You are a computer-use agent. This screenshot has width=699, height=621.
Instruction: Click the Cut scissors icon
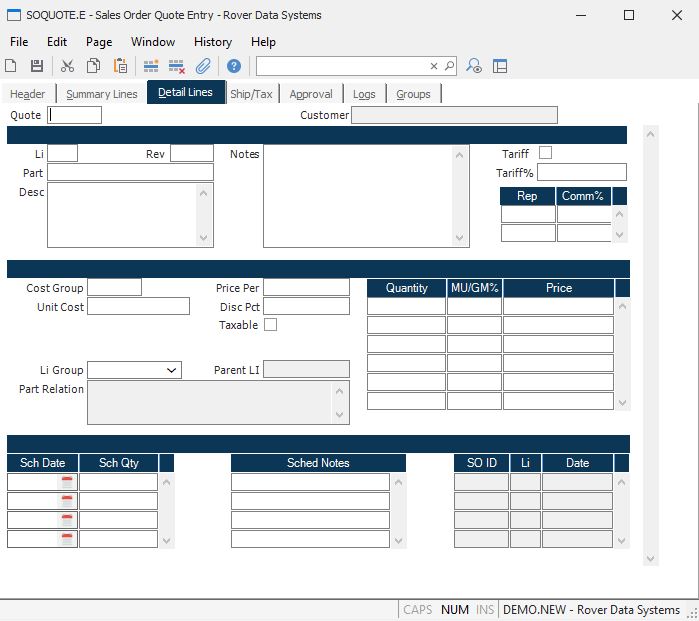coord(68,66)
